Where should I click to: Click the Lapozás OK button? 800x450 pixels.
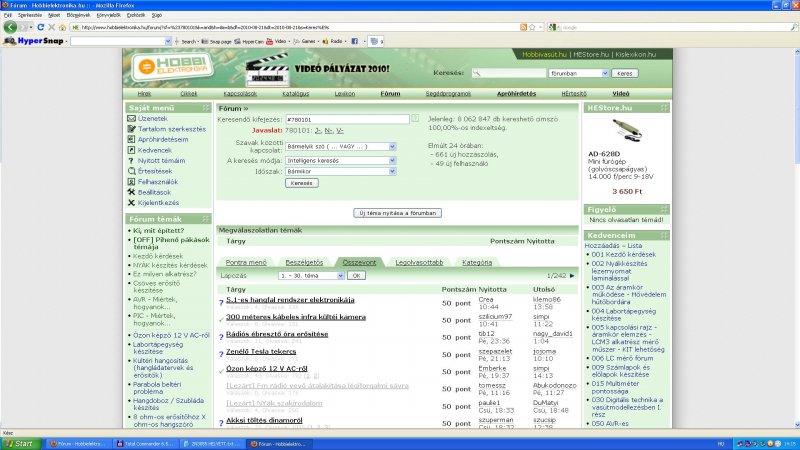(356, 276)
